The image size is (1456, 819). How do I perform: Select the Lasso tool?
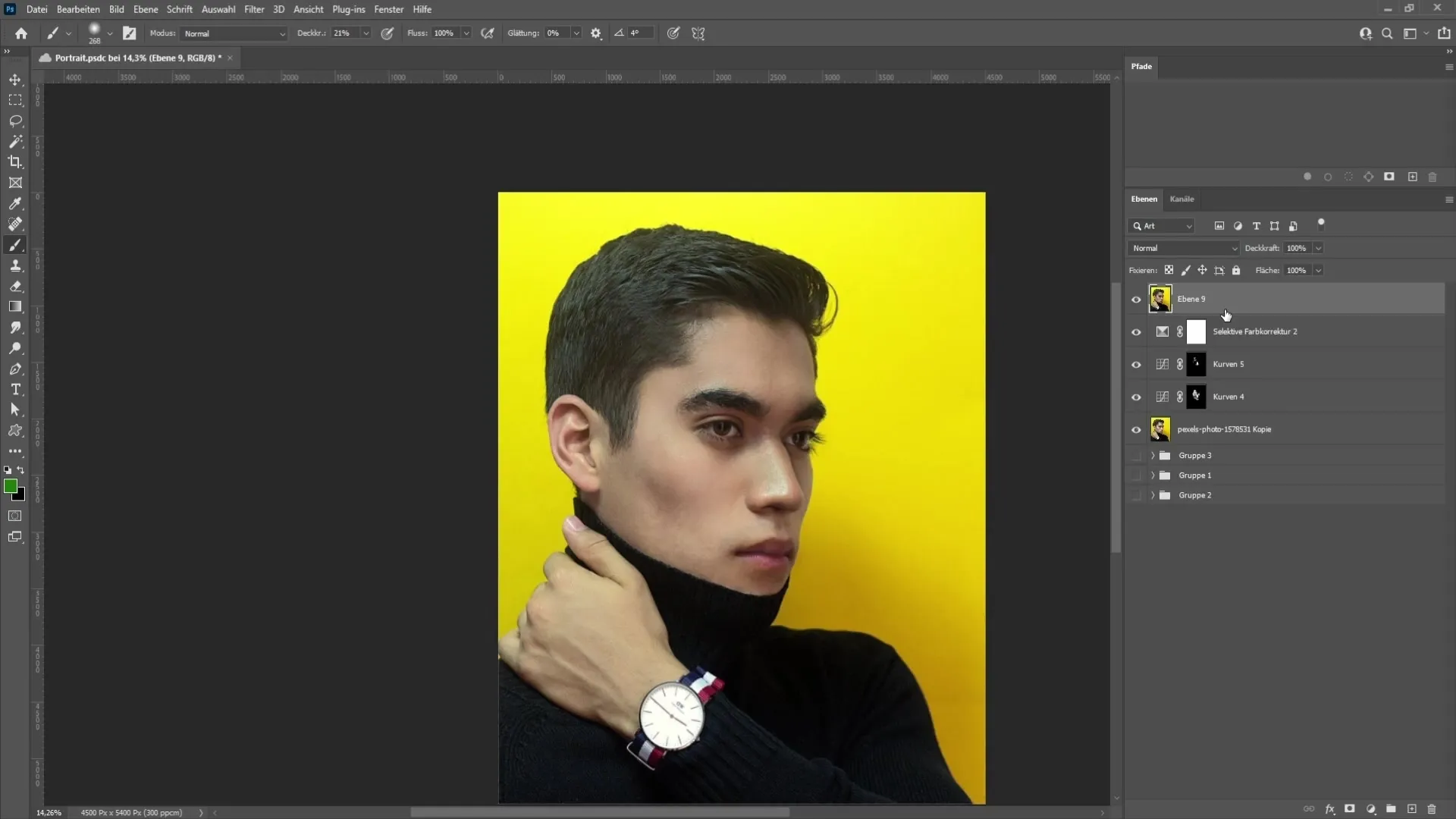point(15,121)
